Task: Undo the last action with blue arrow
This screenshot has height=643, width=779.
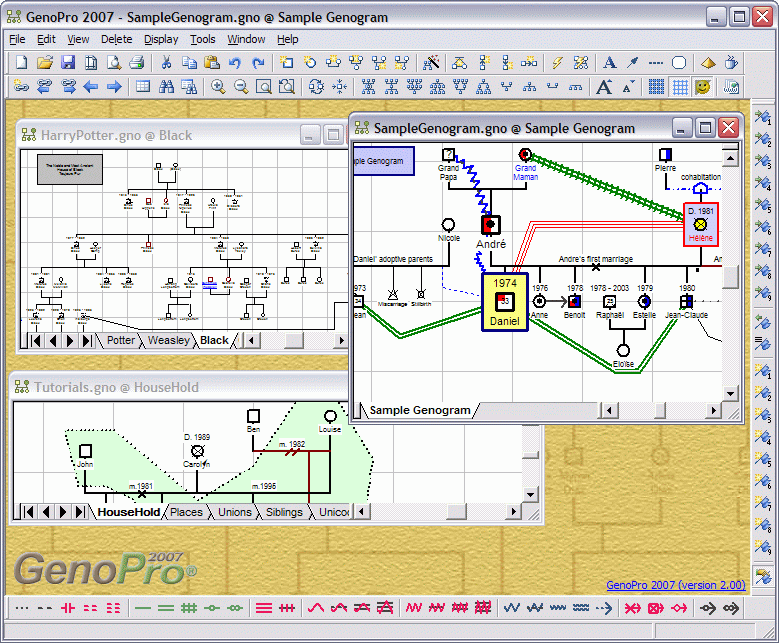Action: (235, 63)
